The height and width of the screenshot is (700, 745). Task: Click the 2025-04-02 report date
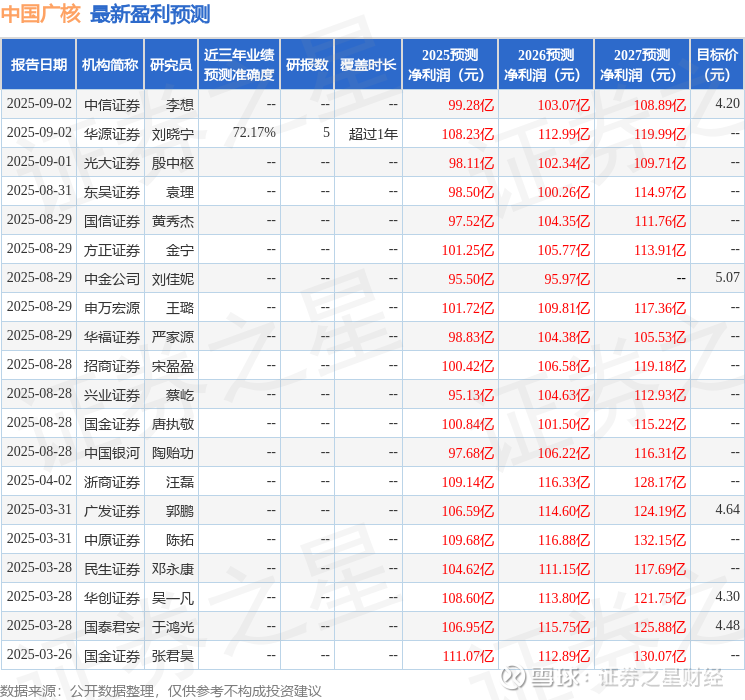pyautogui.click(x=39, y=480)
